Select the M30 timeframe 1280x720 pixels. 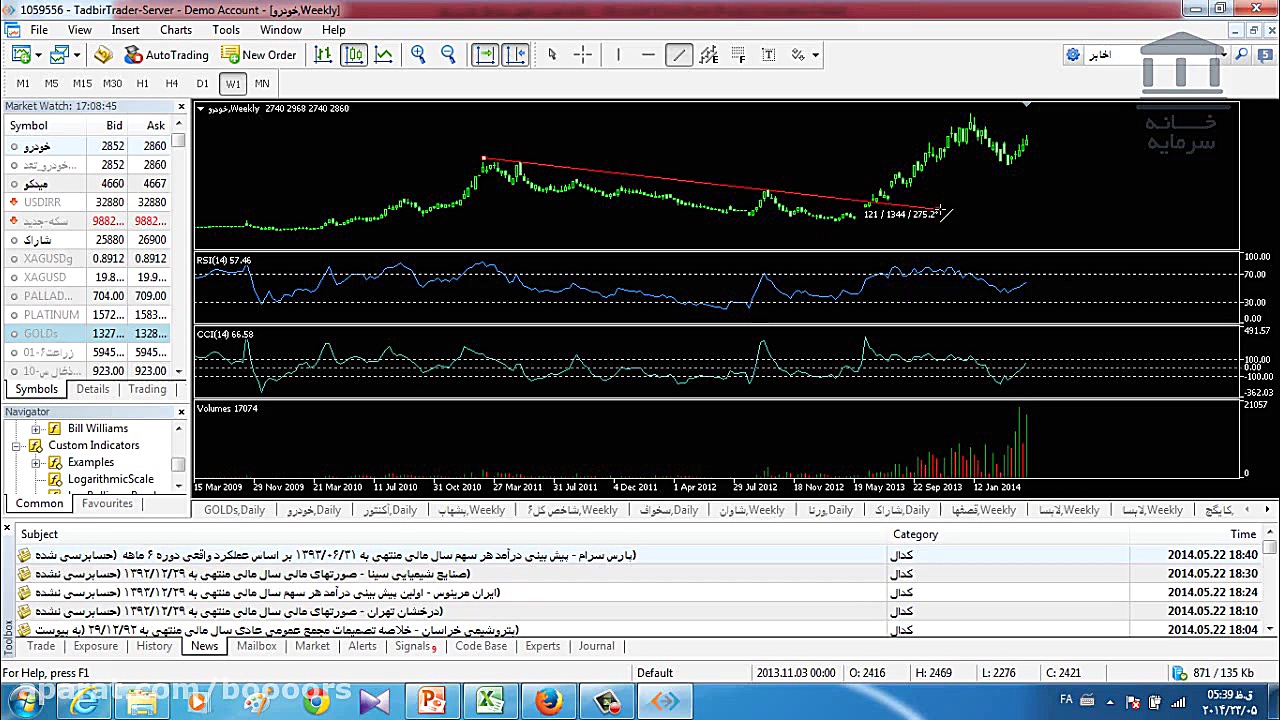coord(112,84)
